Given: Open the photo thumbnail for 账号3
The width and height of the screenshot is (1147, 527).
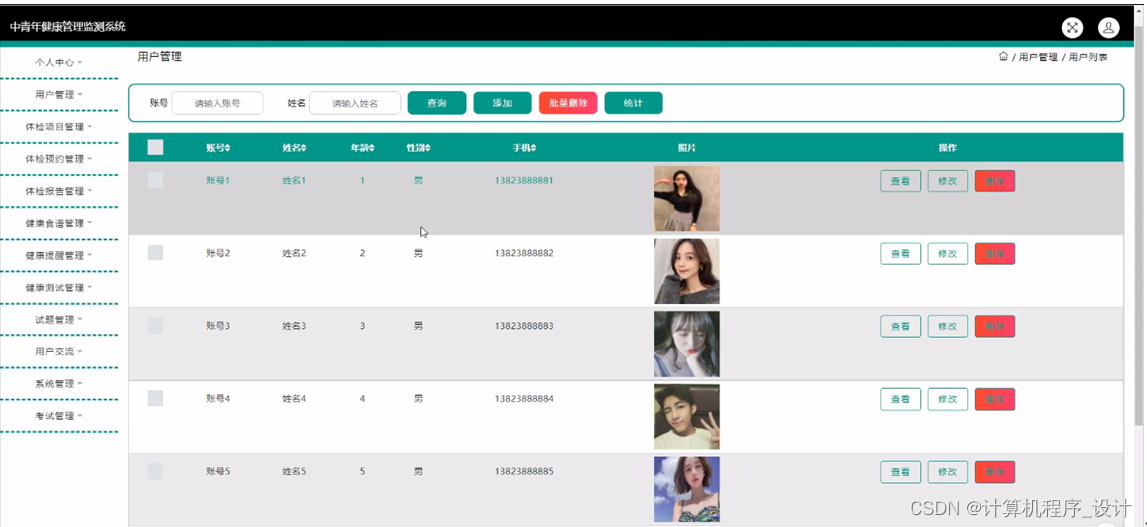Looking at the screenshot, I should point(687,344).
